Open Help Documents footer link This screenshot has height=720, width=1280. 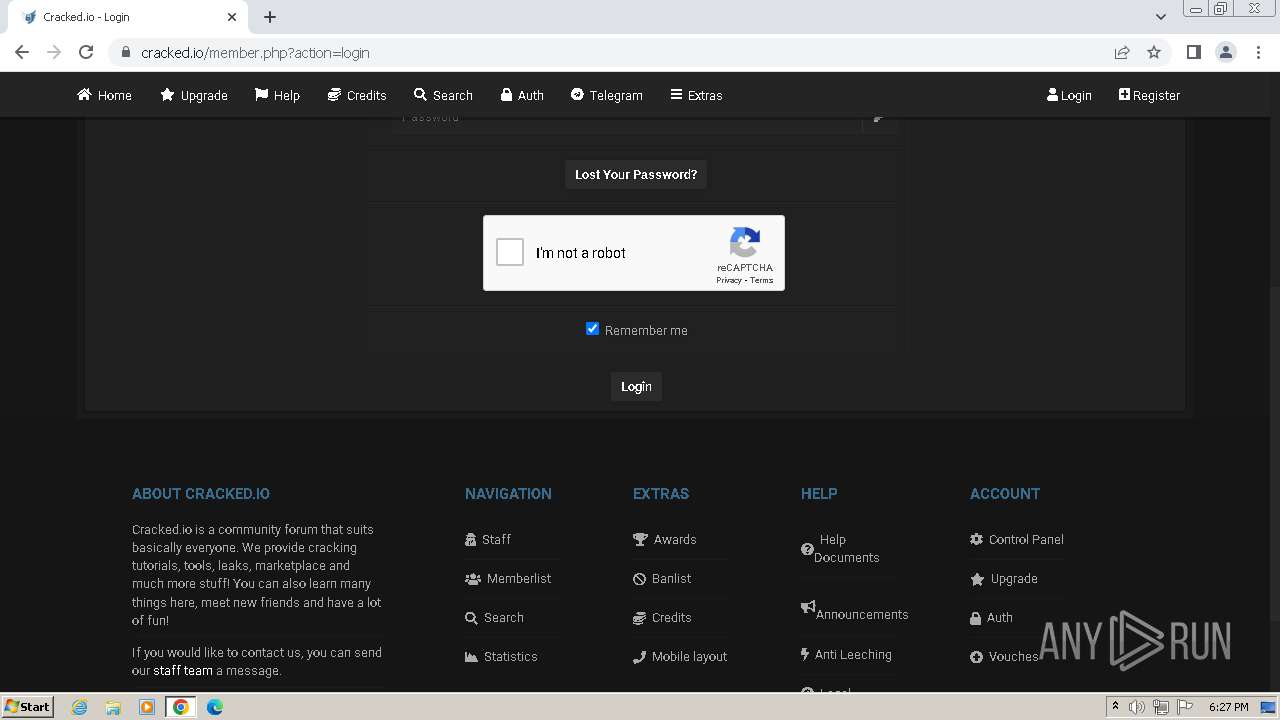pyautogui.click(x=841, y=548)
